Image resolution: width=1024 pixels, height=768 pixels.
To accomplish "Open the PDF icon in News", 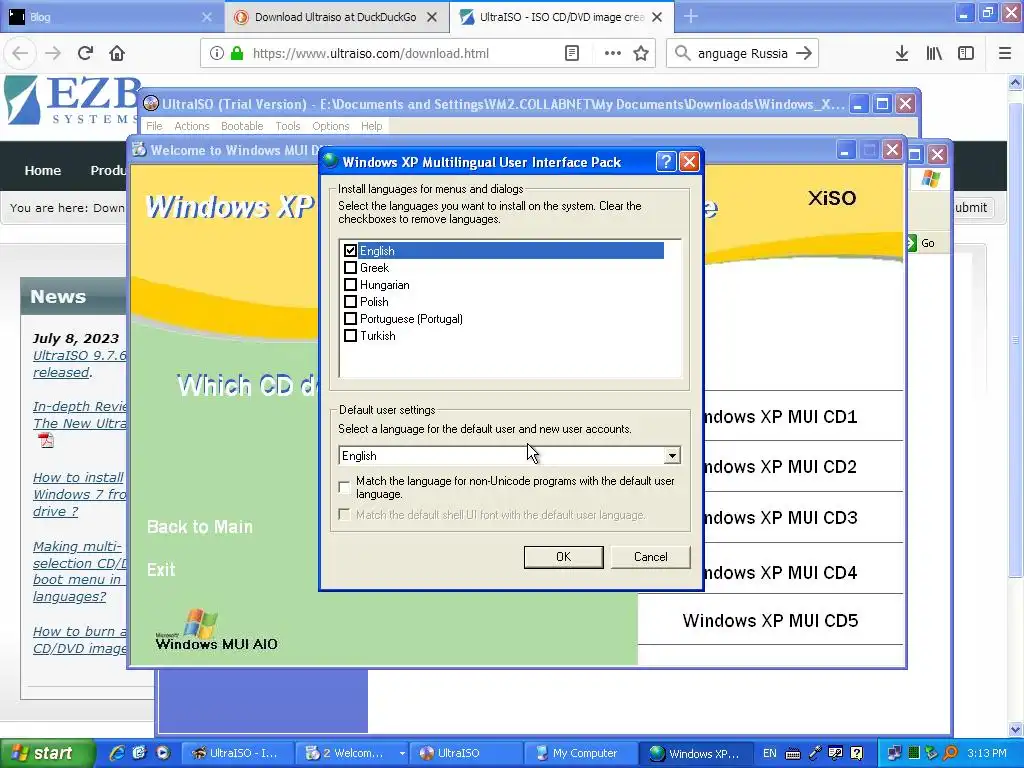I will point(46,441).
